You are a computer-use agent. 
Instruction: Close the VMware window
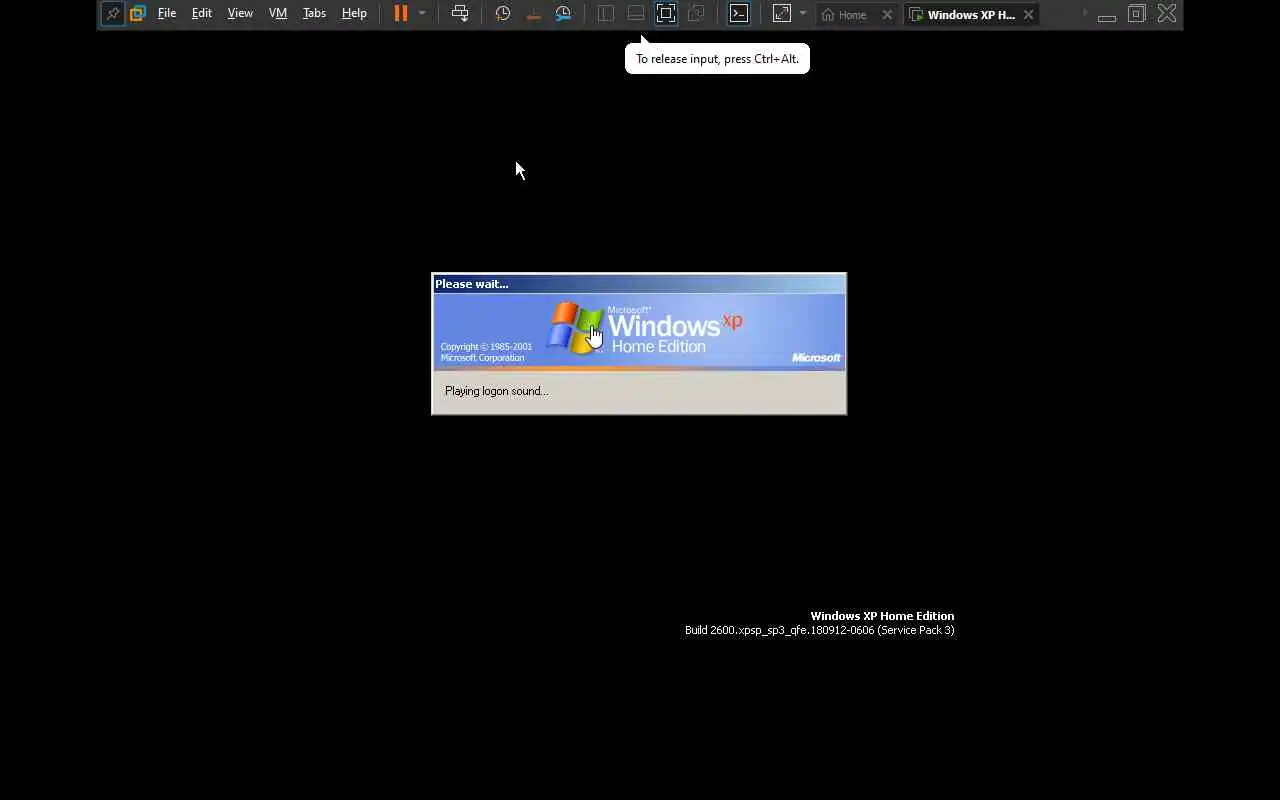(1167, 14)
